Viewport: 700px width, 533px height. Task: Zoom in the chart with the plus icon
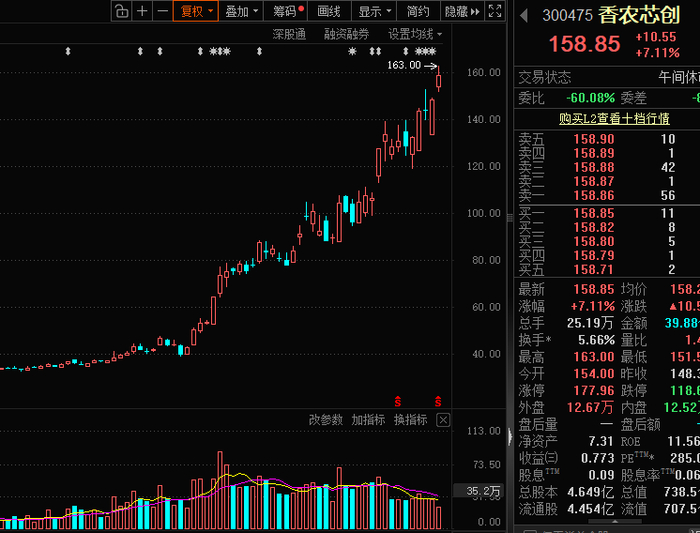tap(142, 11)
